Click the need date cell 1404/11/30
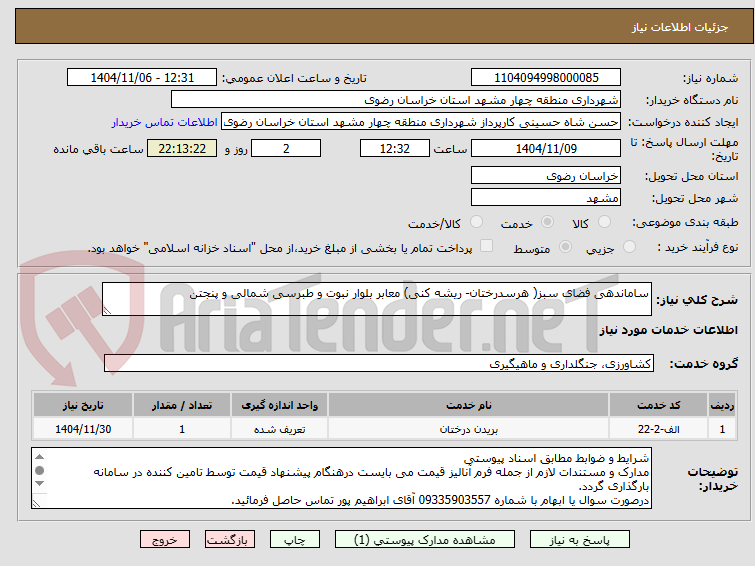 pos(83,429)
